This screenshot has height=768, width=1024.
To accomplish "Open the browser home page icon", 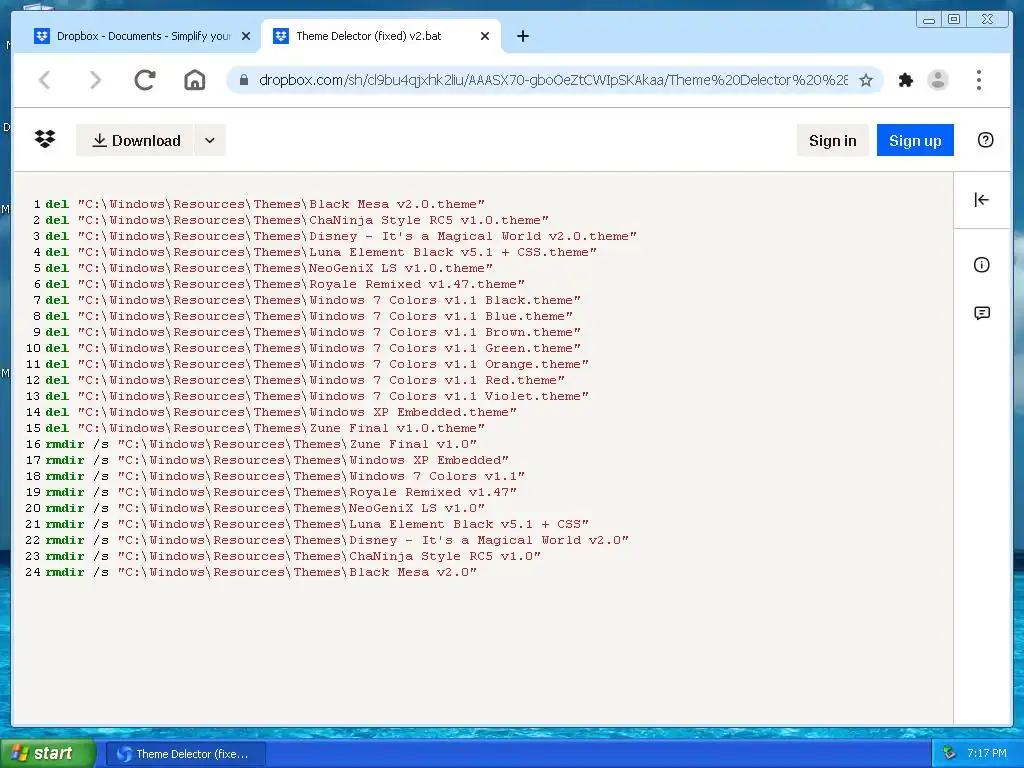I will coord(195,80).
